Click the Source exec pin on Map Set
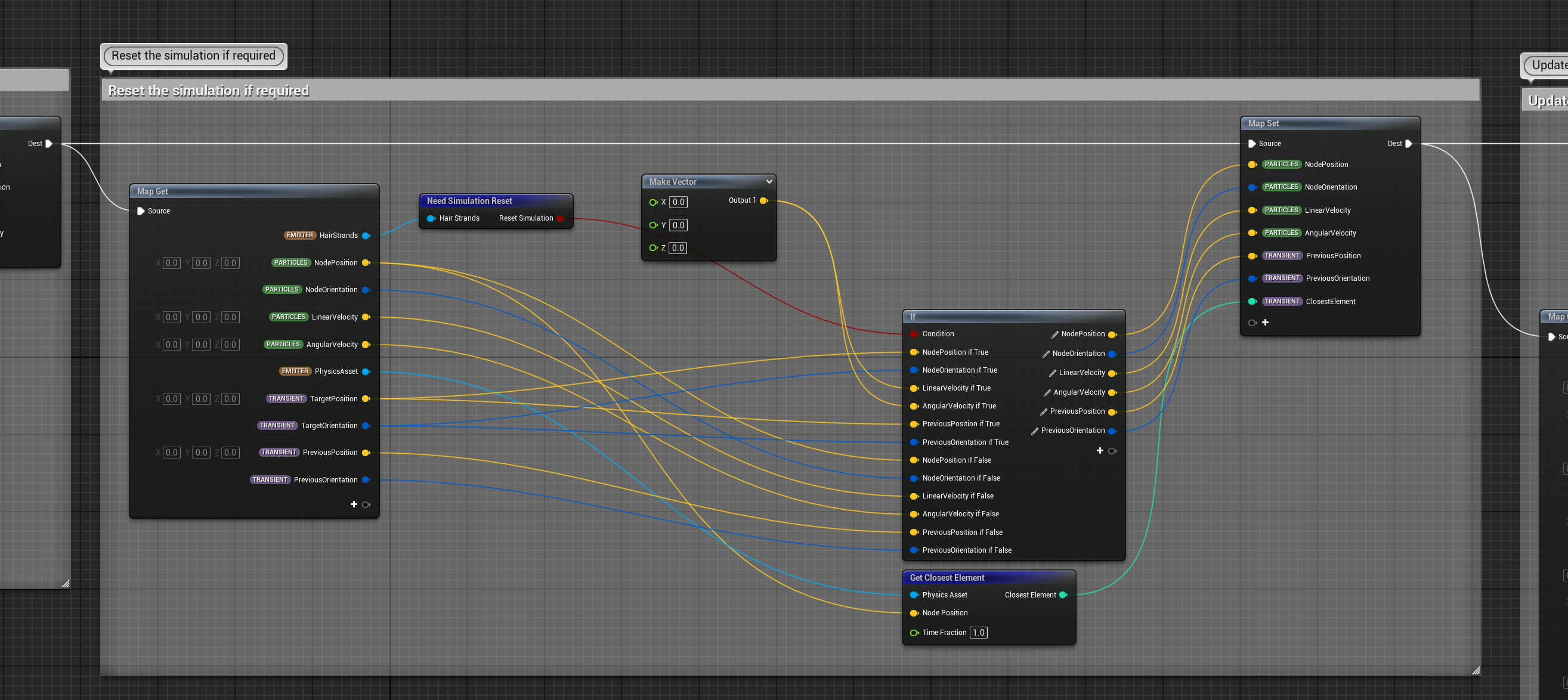Image resolution: width=1568 pixels, height=700 pixels. (x=1251, y=144)
